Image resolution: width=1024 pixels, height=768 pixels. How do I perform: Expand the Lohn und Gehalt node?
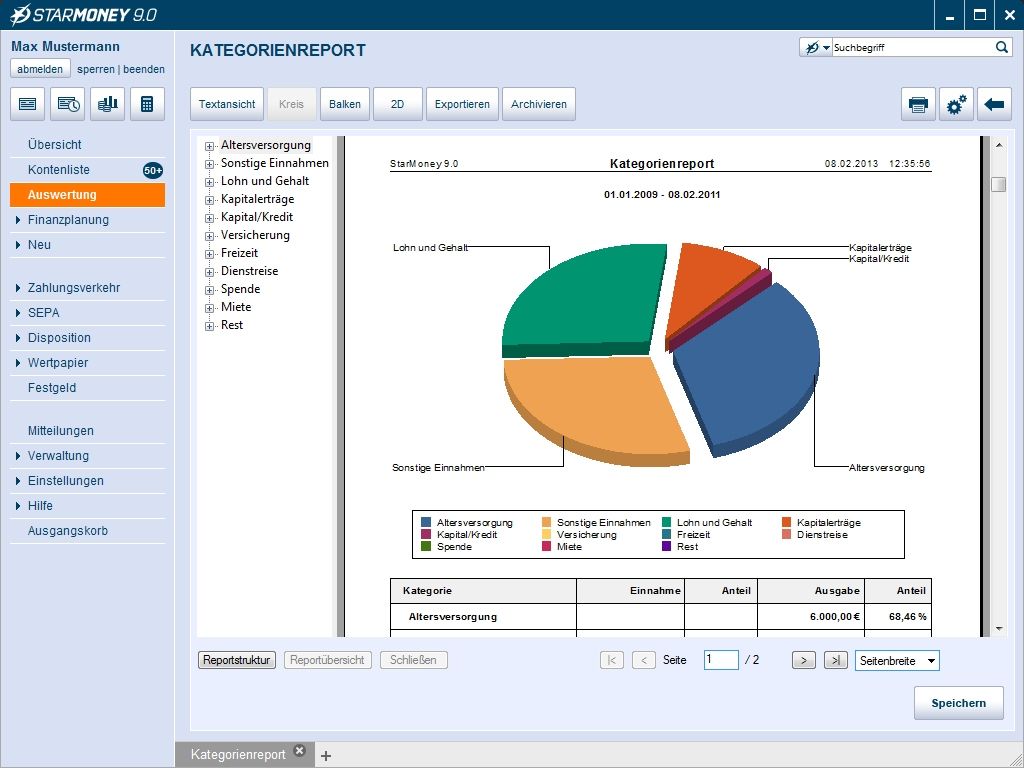point(209,182)
